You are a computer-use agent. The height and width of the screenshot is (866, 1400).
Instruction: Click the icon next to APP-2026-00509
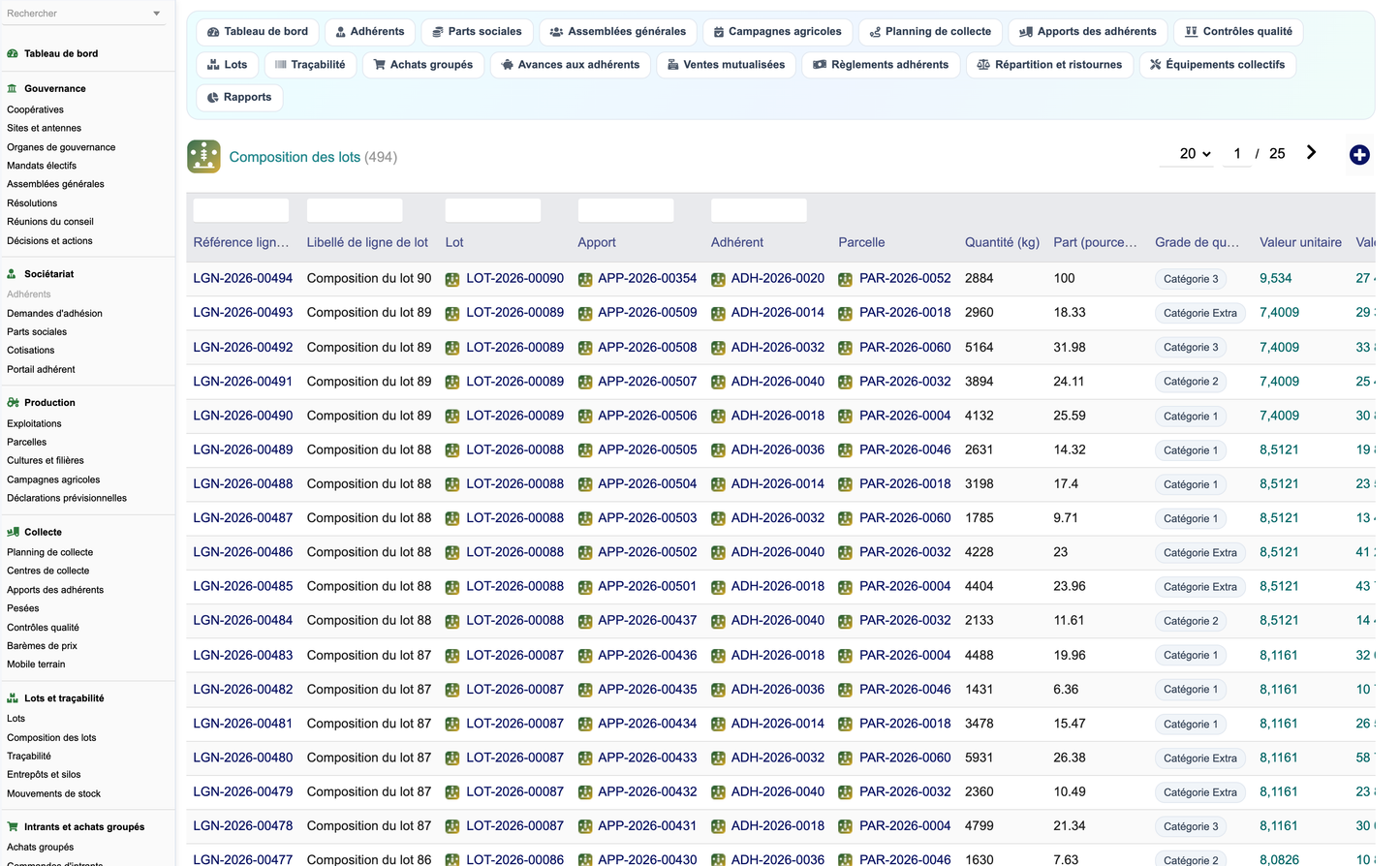pos(585,313)
